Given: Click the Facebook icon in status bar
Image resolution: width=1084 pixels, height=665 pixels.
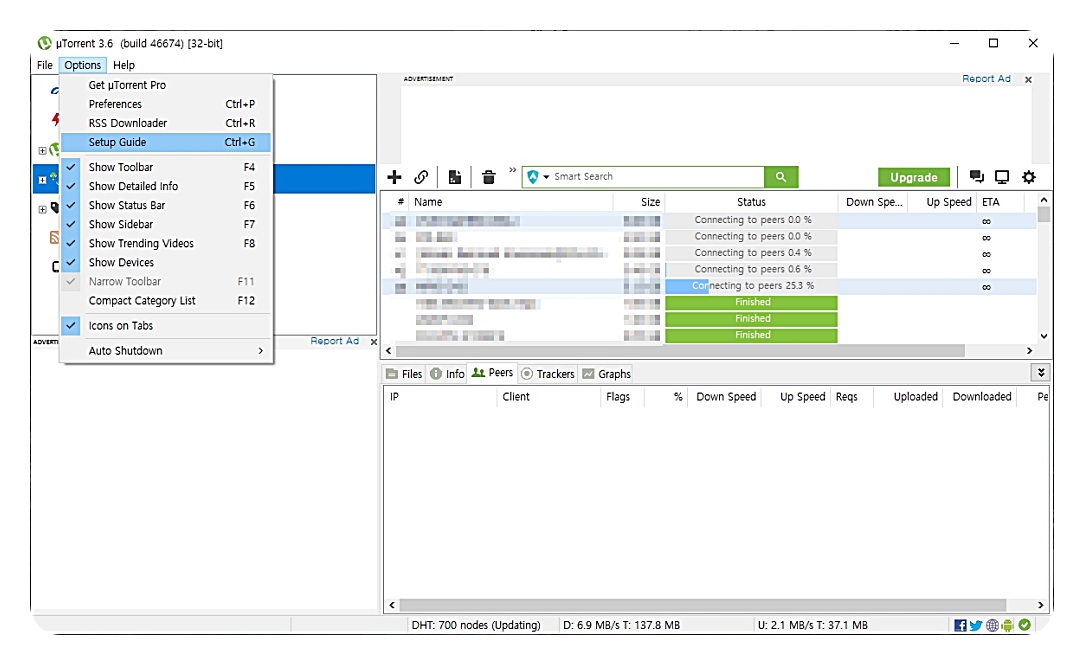Looking at the screenshot, I should point(960,625).
